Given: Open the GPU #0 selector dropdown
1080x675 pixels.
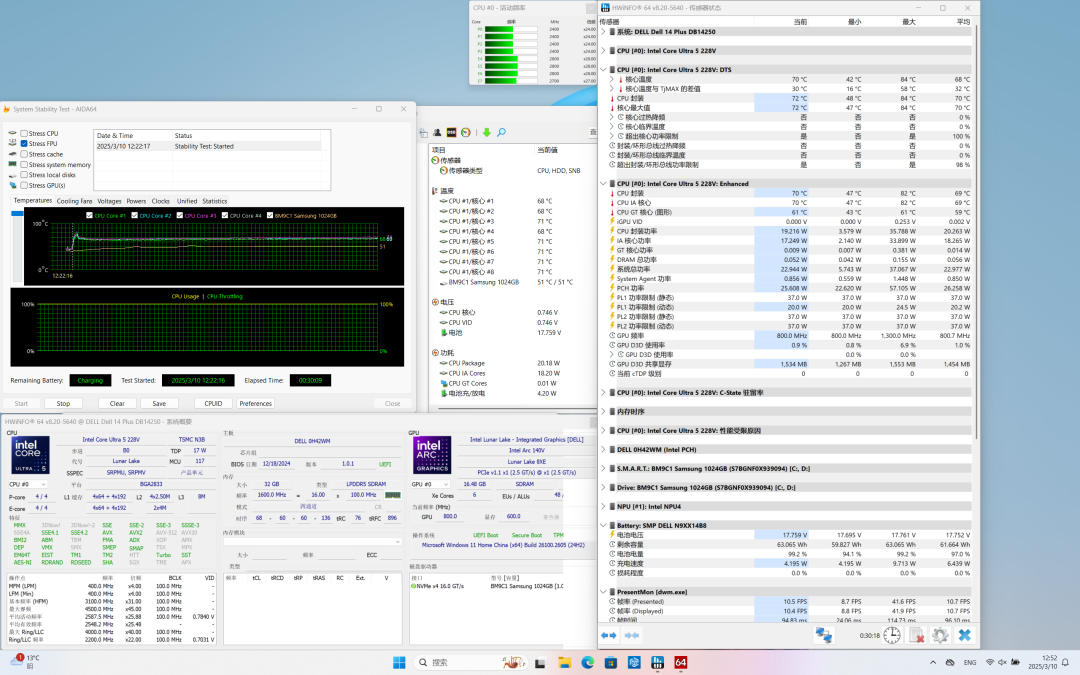Looking at the screenshot, I should (430, 484).
